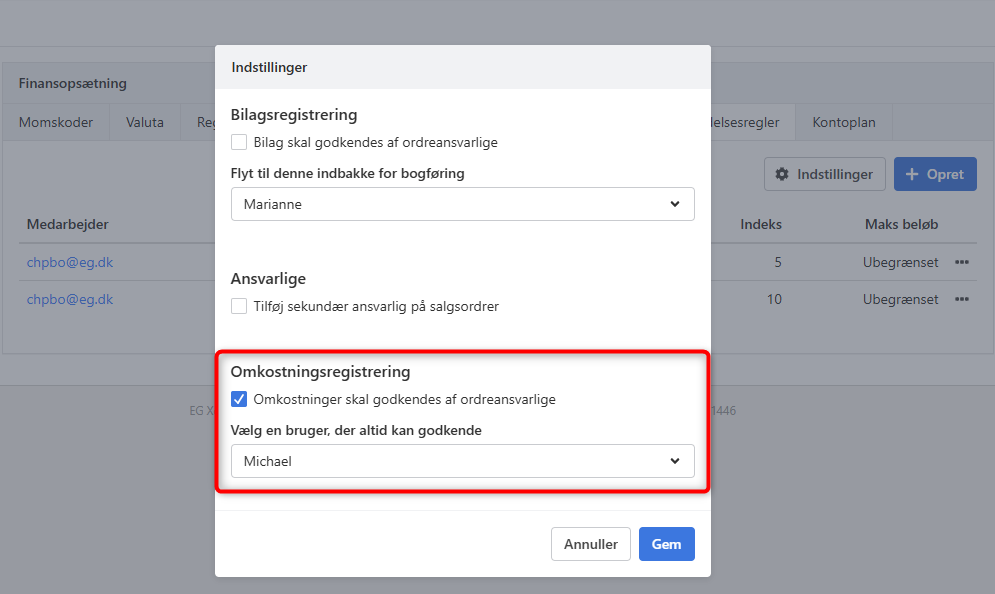Image resolution: width=995 pixels, height=594 pixels.
Task: Click the Annuller button
Action: [x=590, y=544]
